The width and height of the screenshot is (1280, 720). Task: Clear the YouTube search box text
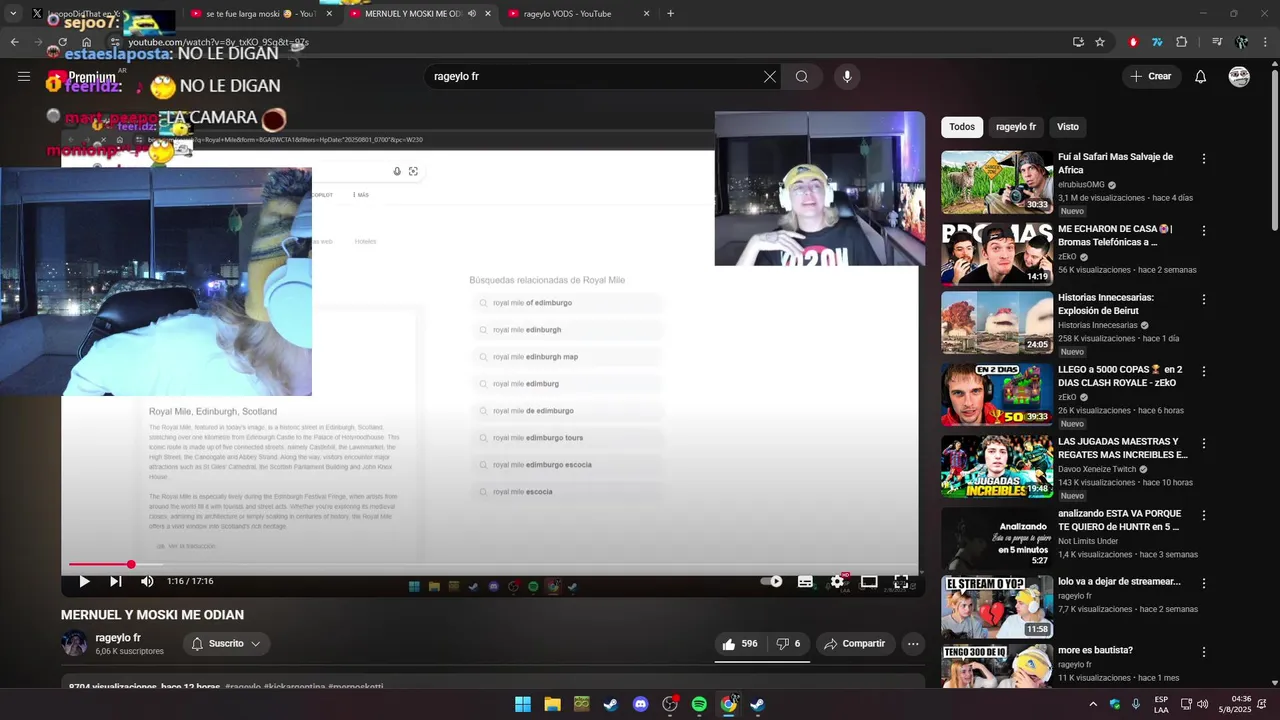tap(770, 77)
